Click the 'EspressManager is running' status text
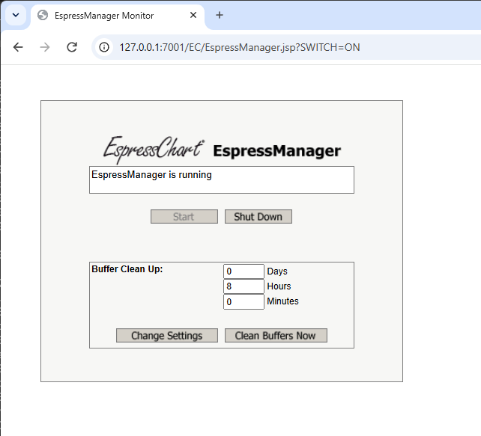This screenshot has width=481, height=436. [152, 175]
